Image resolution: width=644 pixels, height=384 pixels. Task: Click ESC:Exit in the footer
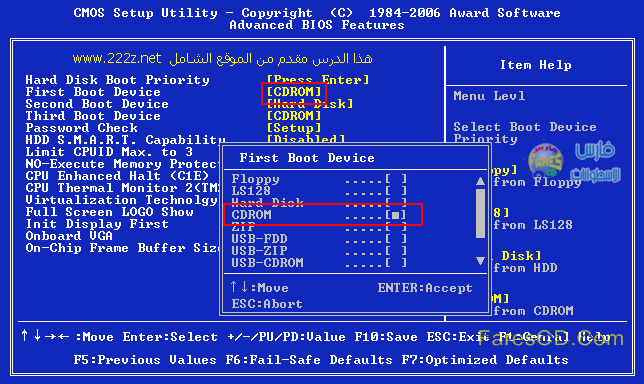point(458,337)
